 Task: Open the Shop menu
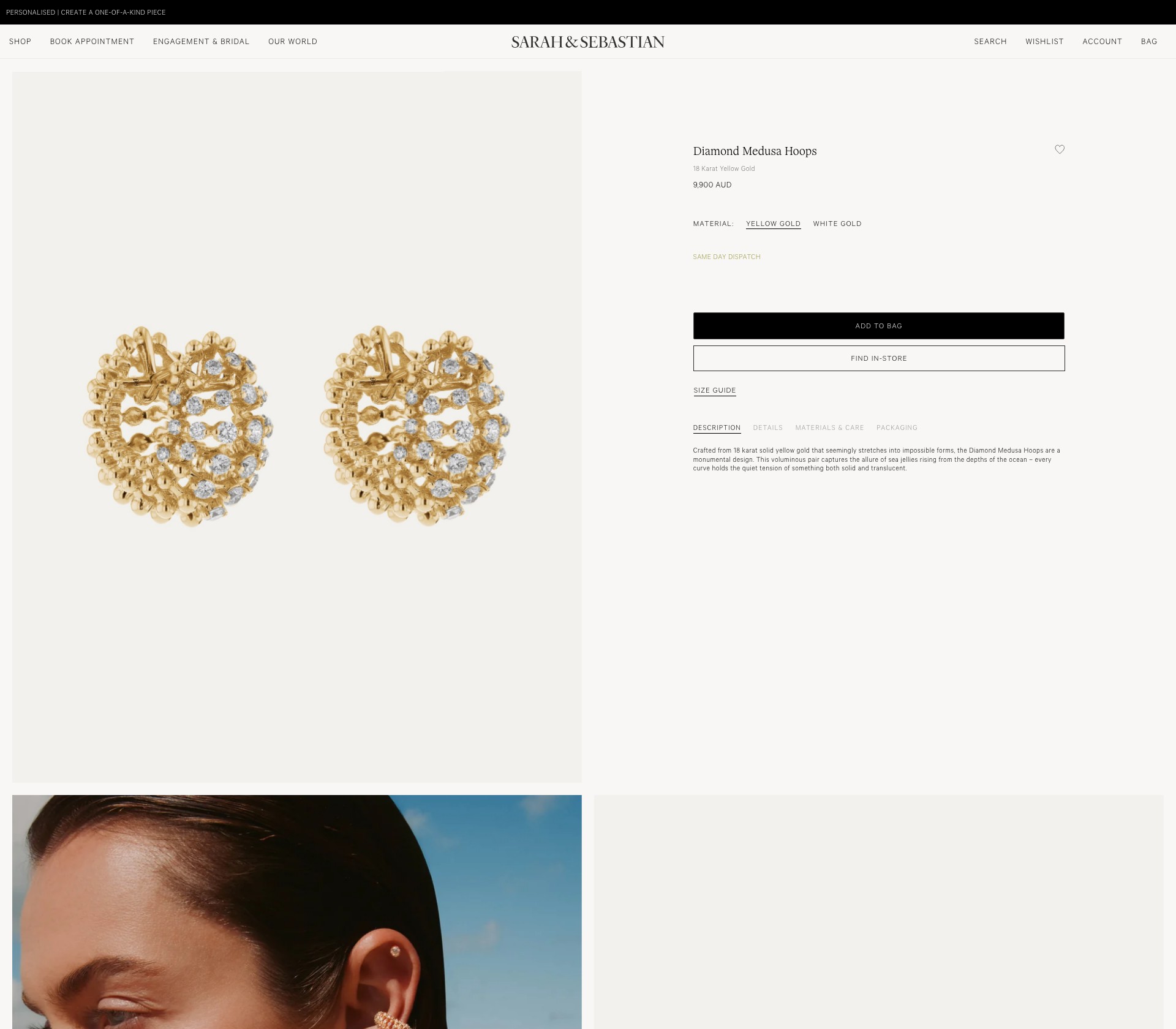(20, 42)
